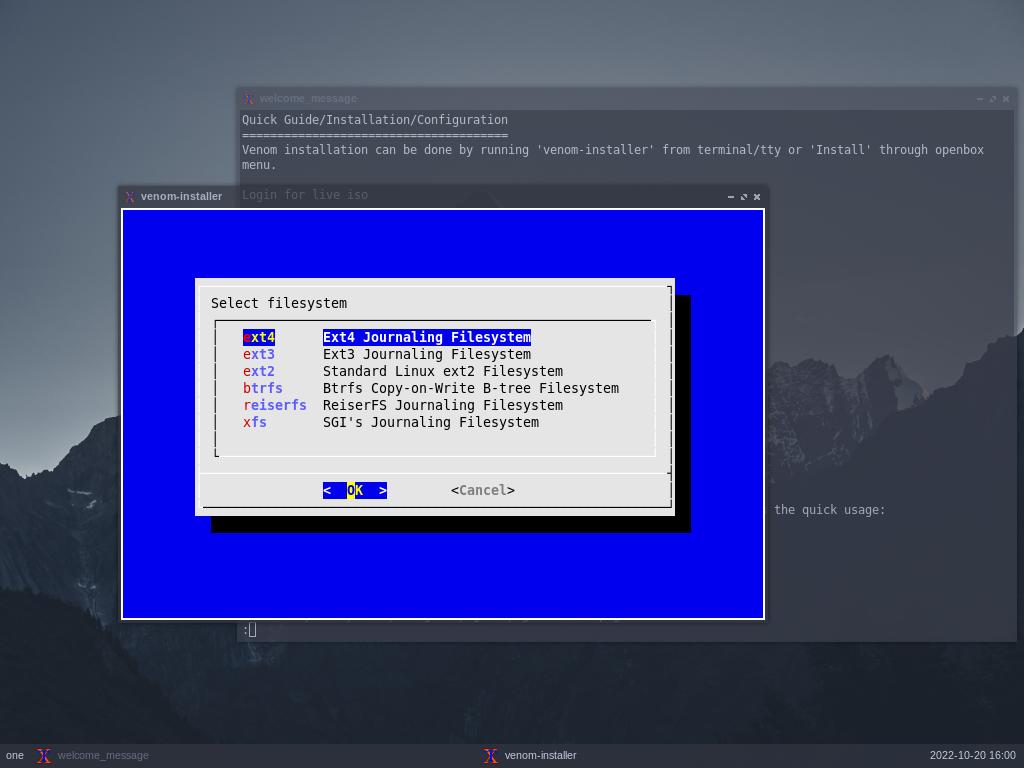Select the ext4 filesystem tag
The height and width of the screenshot is (768, 1024).
tap(259, 337)
